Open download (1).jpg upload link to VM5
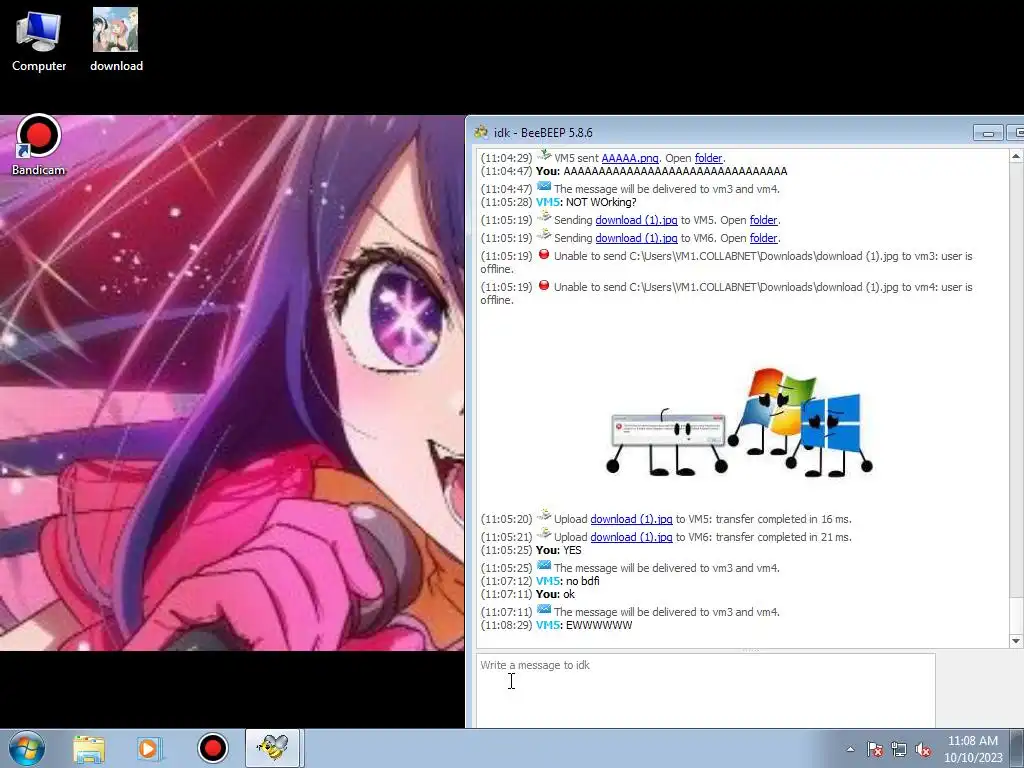 [632, 519]
